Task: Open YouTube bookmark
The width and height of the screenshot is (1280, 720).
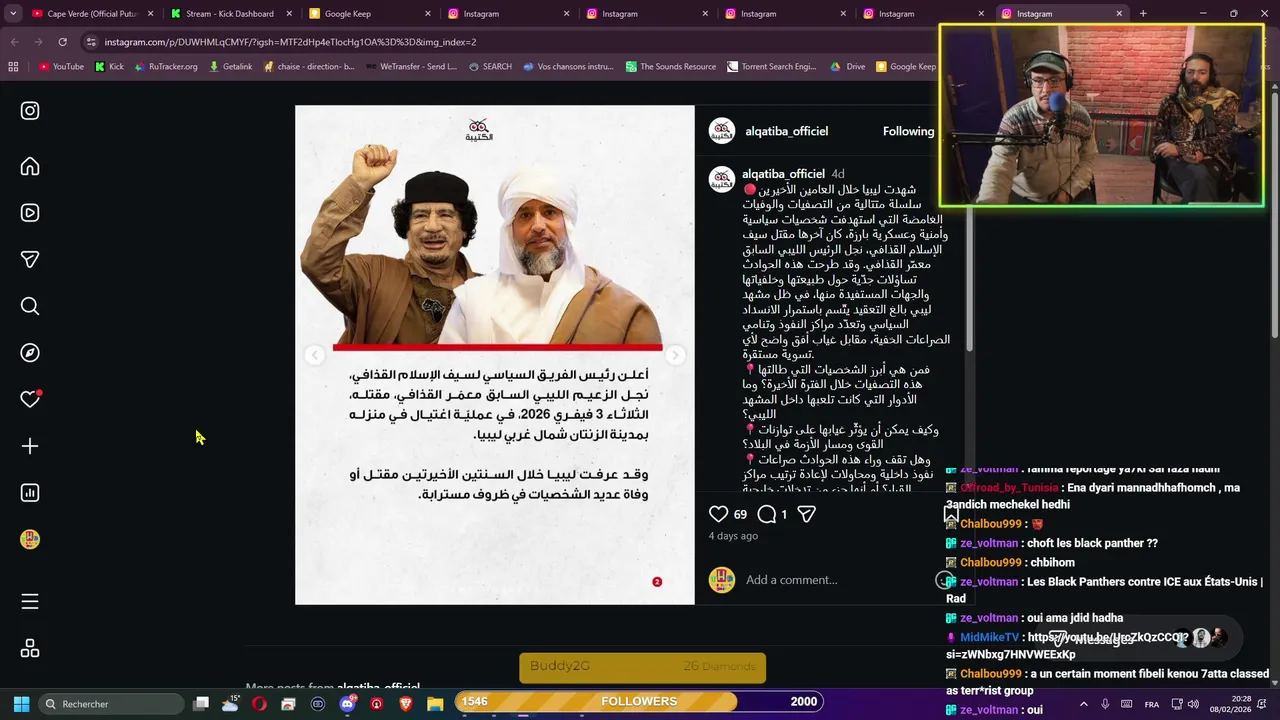Action: point(61,67)
